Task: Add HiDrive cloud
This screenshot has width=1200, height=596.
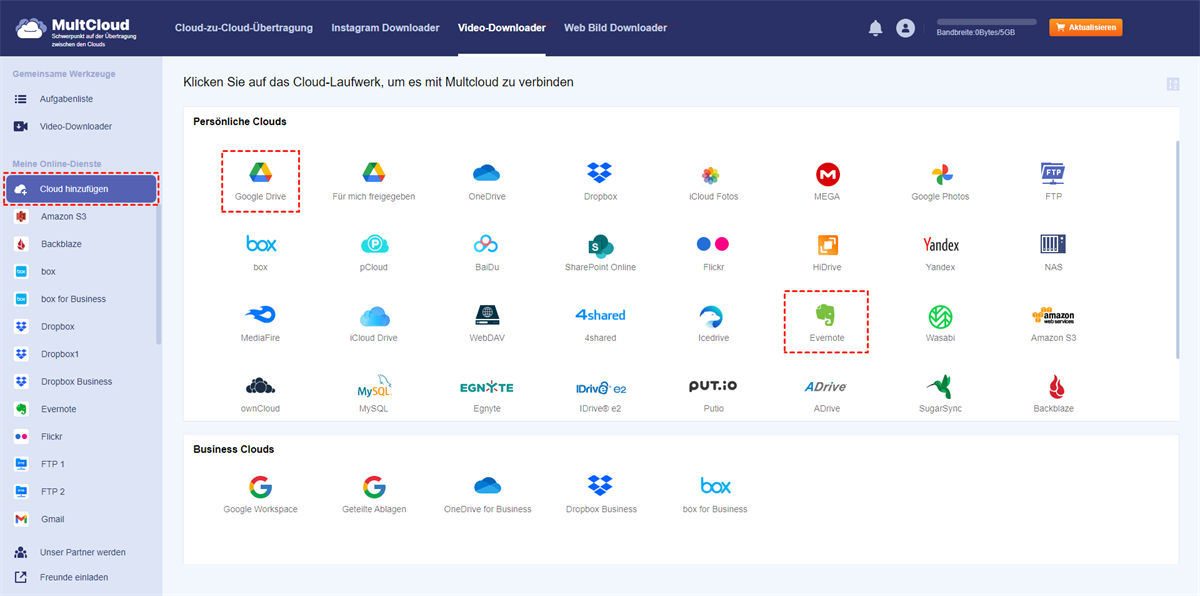Action: point(827,245)
